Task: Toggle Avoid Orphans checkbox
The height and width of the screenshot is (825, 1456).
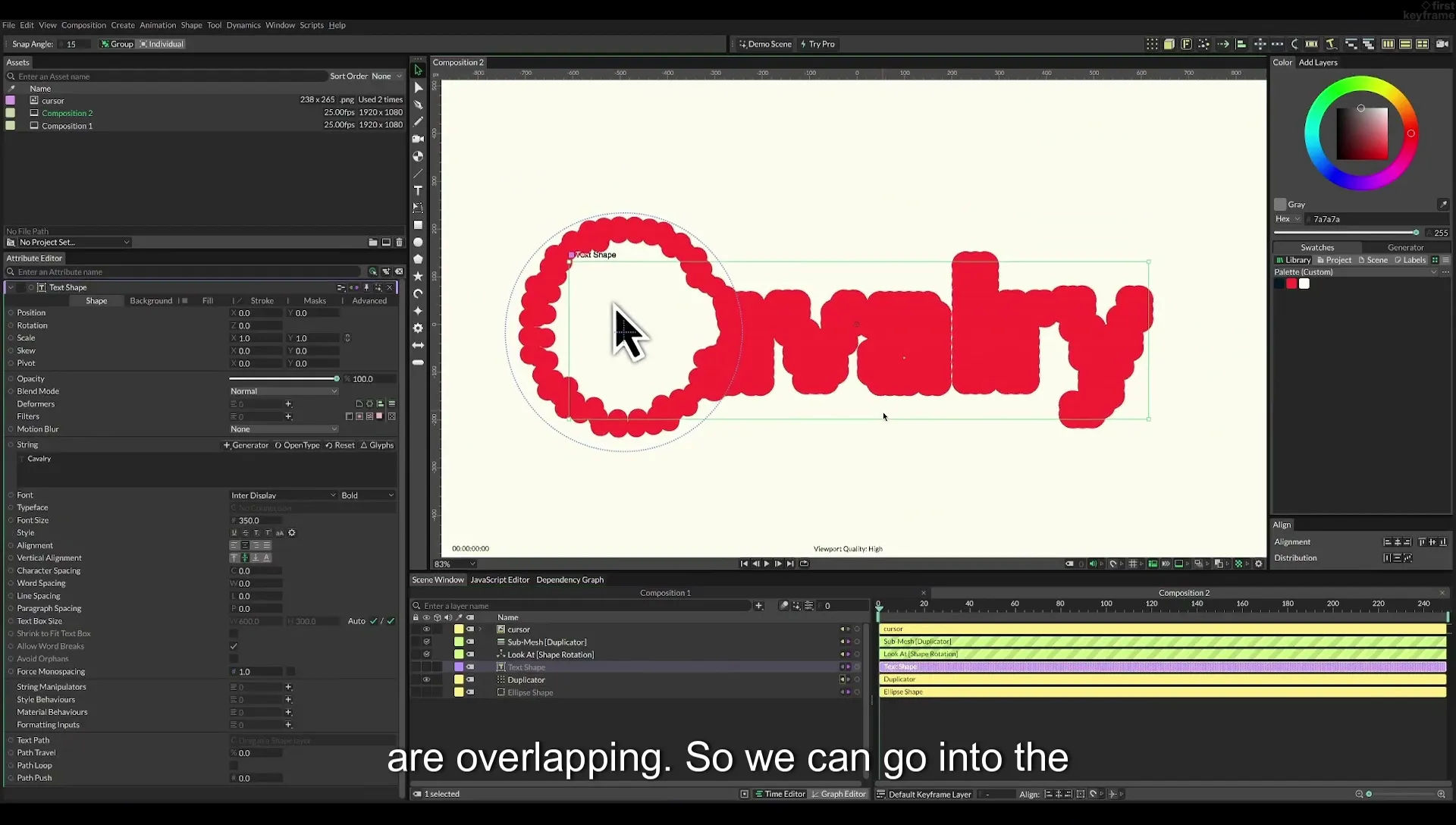Action: pos(234,659)
